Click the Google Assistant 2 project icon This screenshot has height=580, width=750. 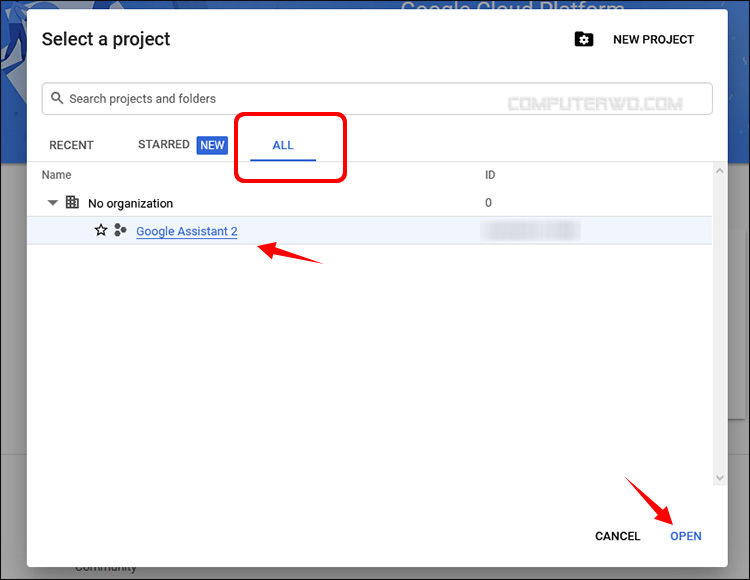[120, 230]
